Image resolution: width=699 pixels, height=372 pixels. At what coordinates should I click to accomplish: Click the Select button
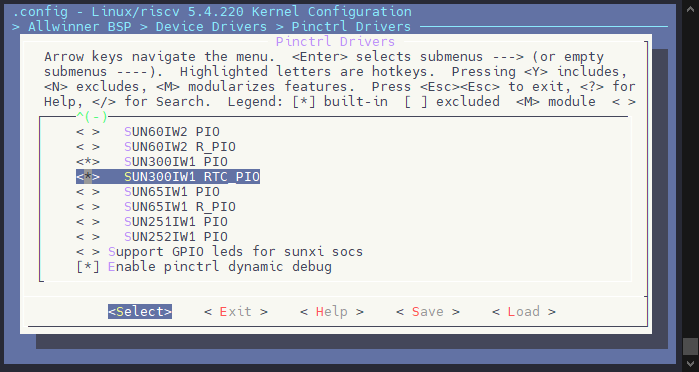(140, 311)
